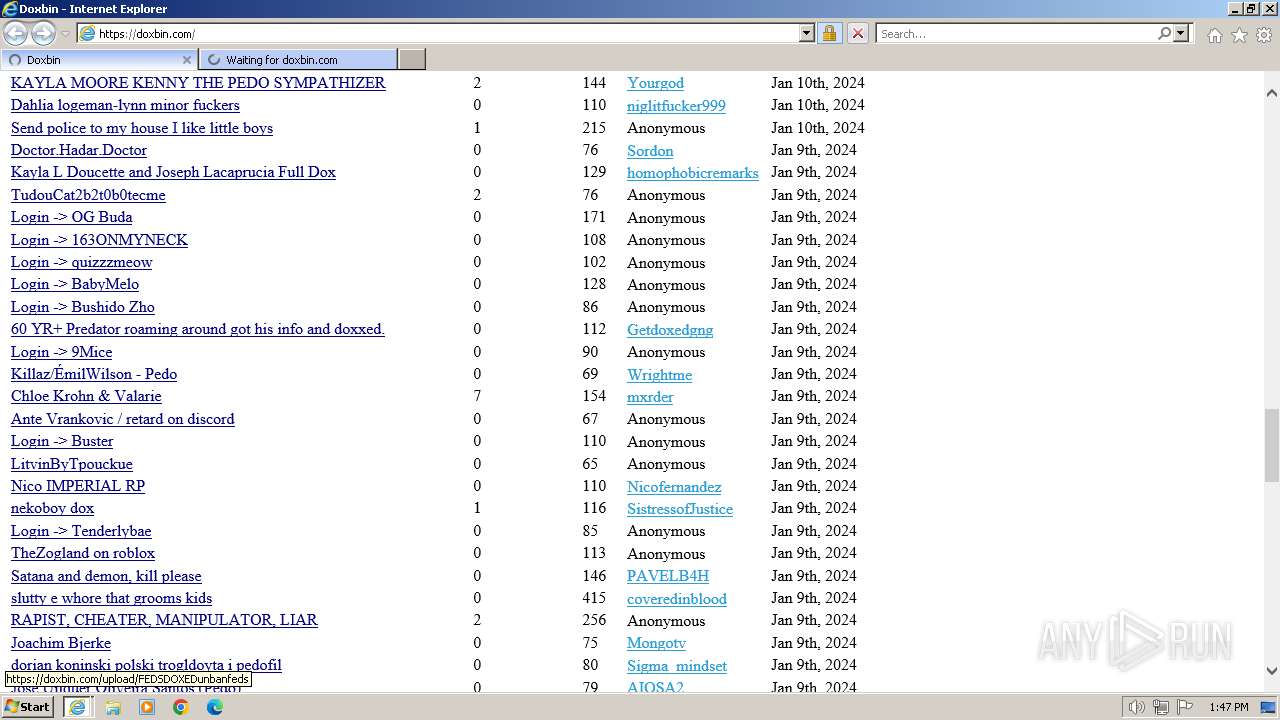Screen dimensions: 1280x720
Task: Open the Windows Start button
Action: 28,706
